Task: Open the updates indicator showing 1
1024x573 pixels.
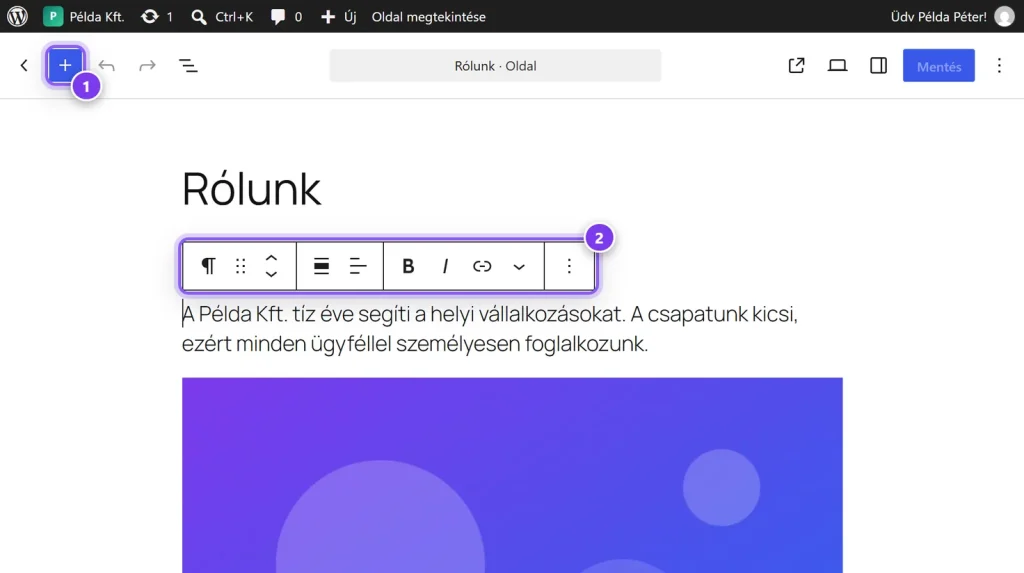Action: (157, 16)
